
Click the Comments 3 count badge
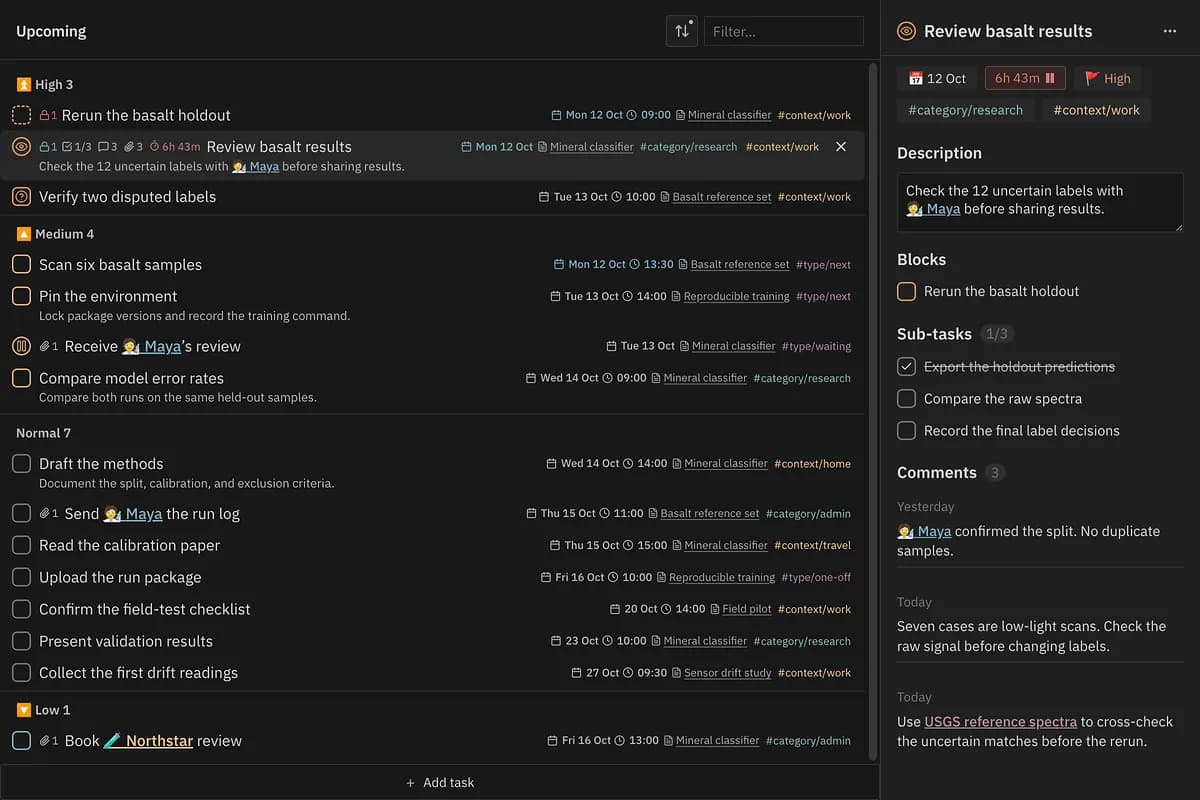pyautogui.click(x=994, y=473)
